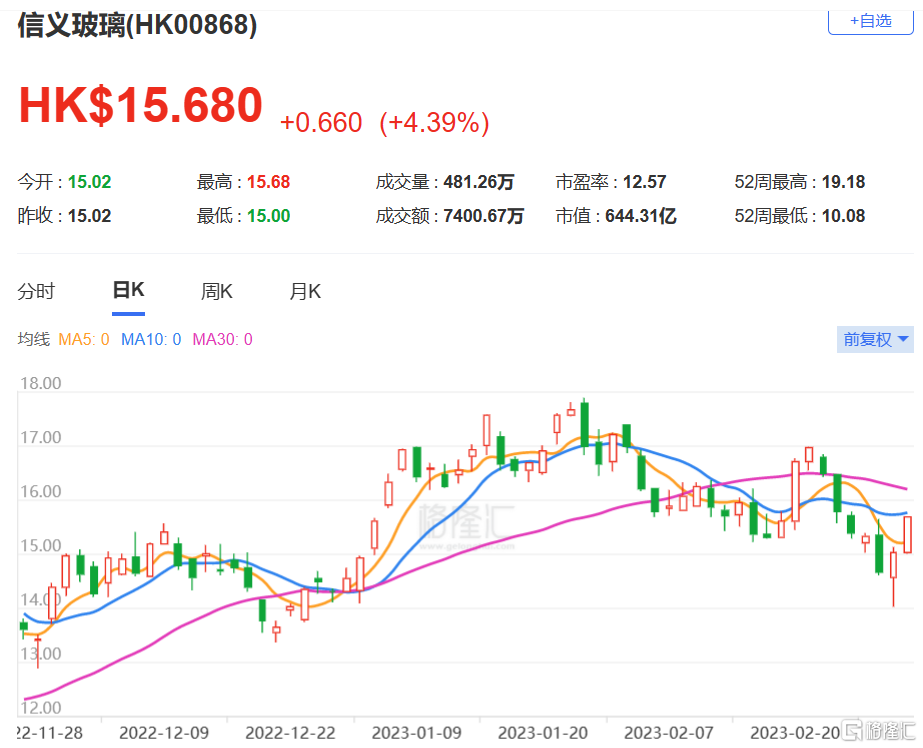Click the current price HK$15.680
The image size is (923, 748).
point(141,105)
